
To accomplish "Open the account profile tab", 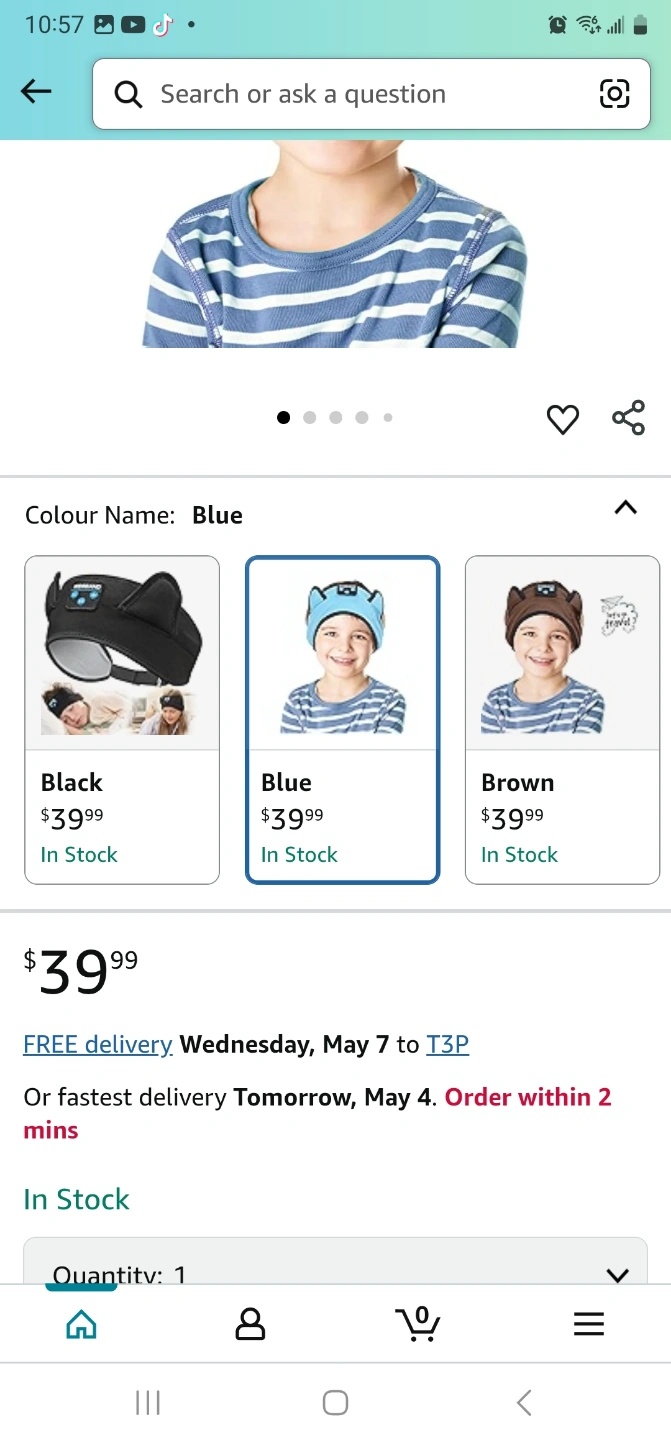I will coord(250,1324).
